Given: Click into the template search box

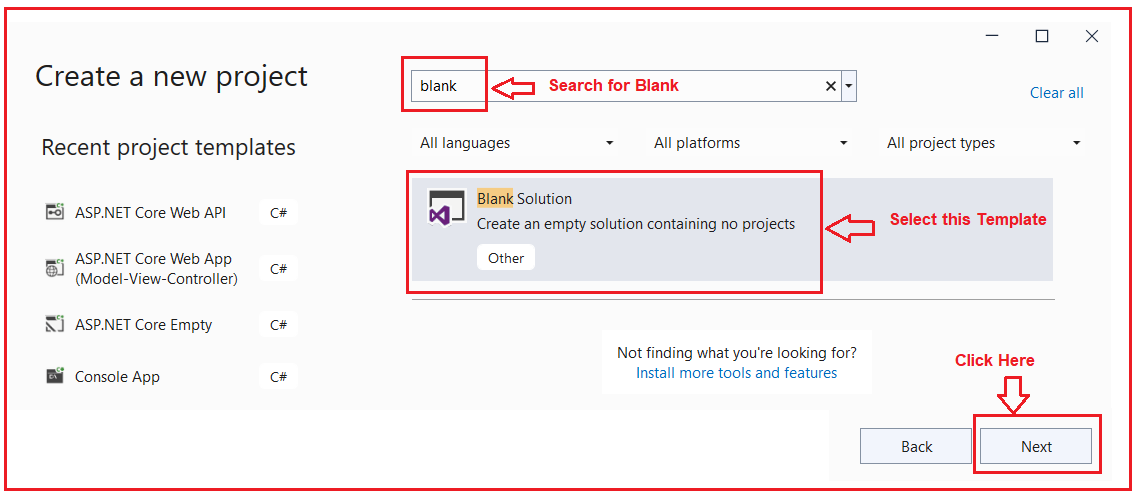Looking at the screenshot, I should coord(650,86).
